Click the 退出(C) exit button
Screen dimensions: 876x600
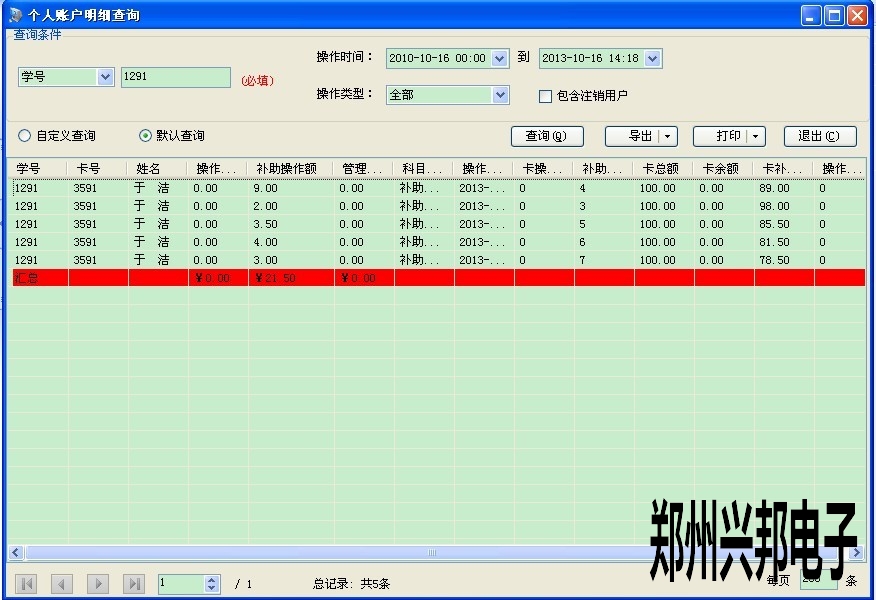pos(820,136)
